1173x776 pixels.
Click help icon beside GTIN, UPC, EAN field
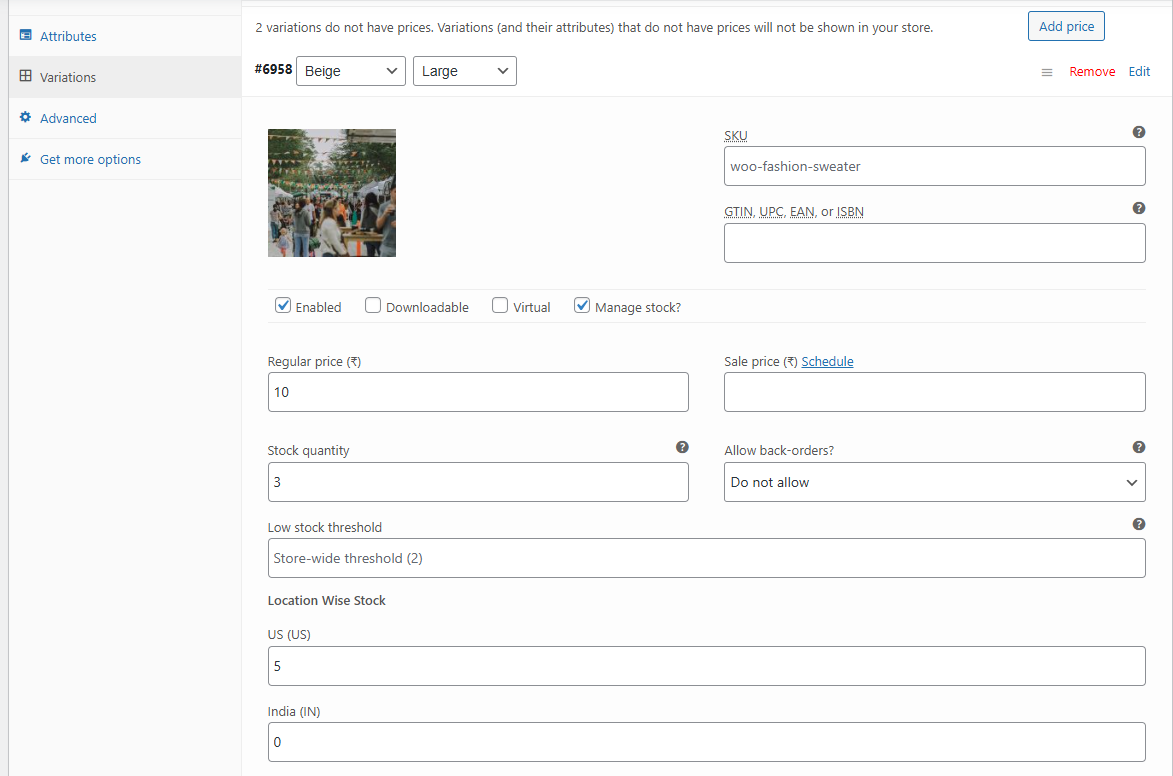1138,208
